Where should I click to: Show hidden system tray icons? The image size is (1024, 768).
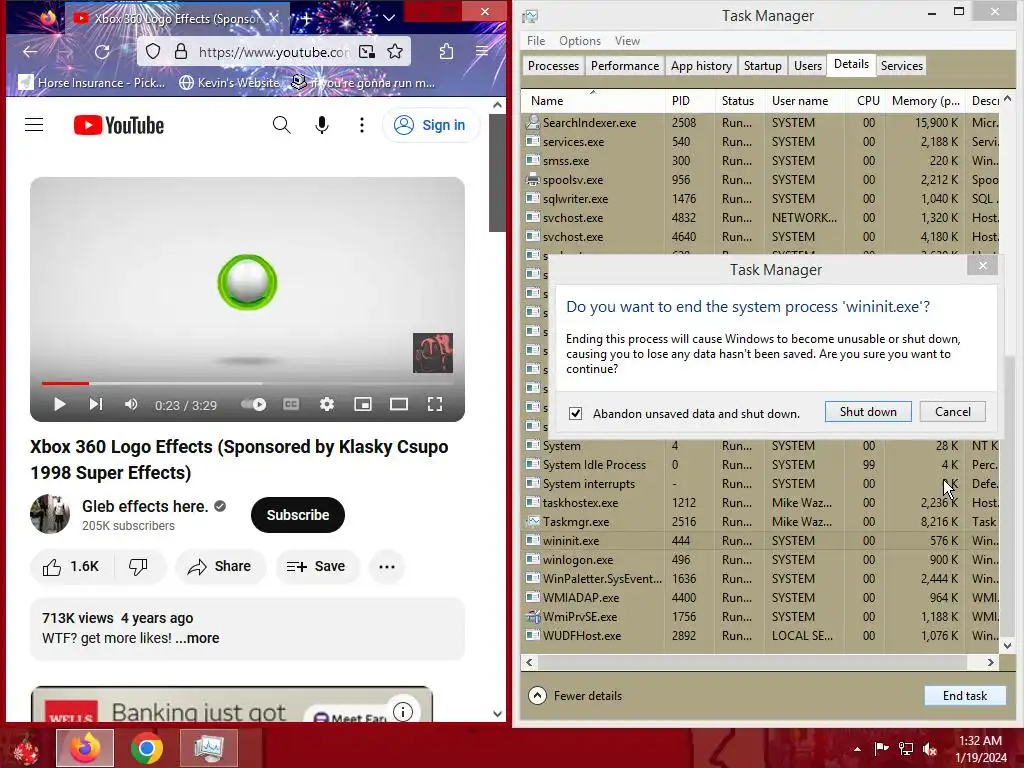(x=857, y=749)
